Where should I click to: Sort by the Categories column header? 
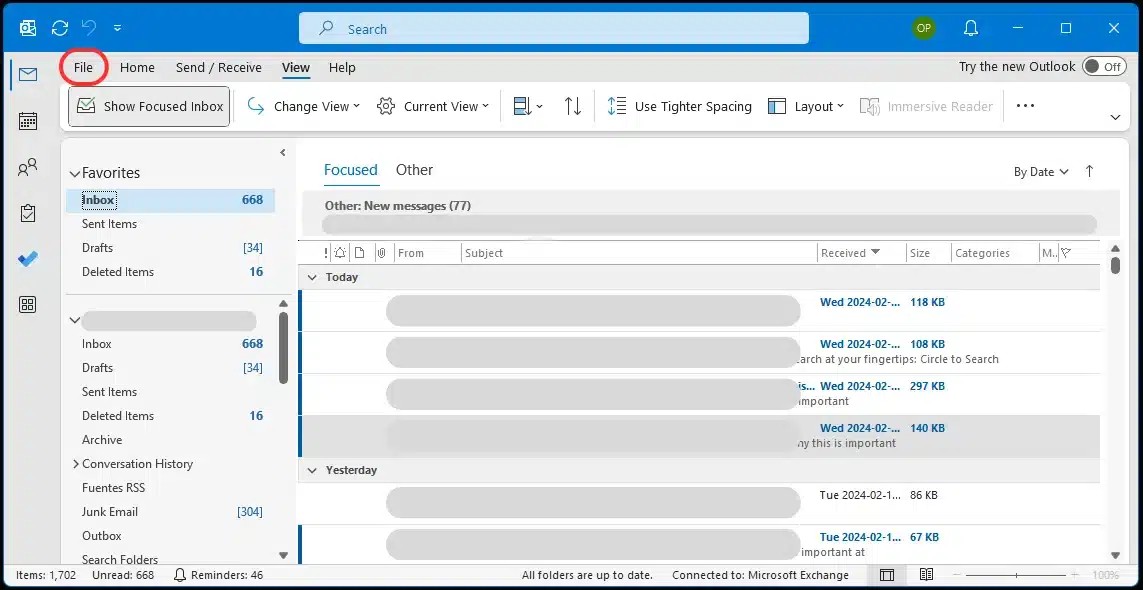coord(995,253)
